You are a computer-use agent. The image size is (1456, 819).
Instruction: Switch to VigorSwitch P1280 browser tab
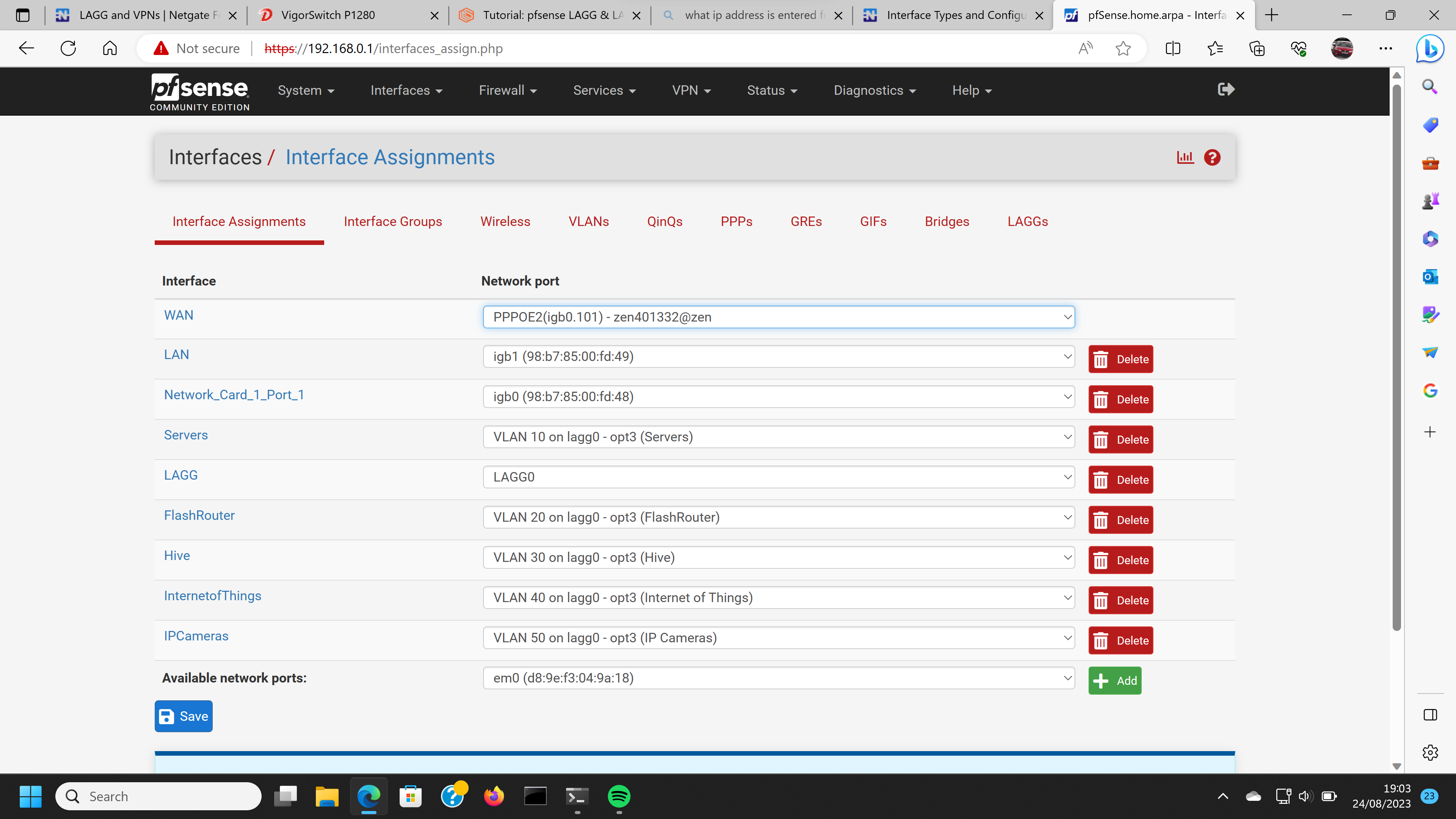coord(348,15)
